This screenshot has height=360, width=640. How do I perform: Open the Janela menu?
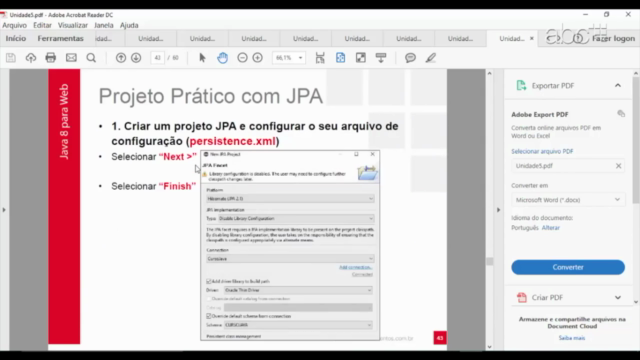pos(104,25)
